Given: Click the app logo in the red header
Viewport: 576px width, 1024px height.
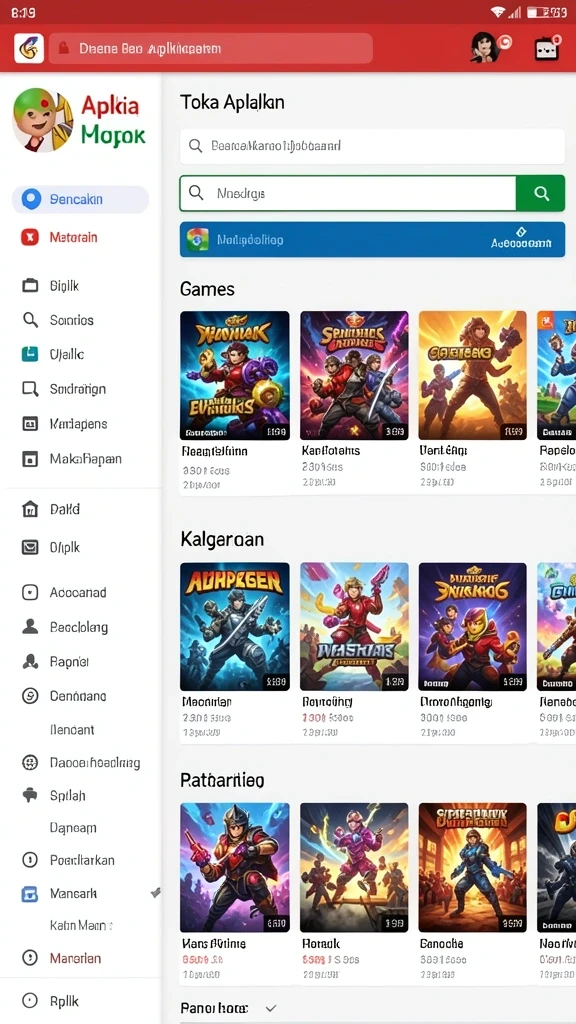Looking at the screenshot, I should (x=29, y=48).
